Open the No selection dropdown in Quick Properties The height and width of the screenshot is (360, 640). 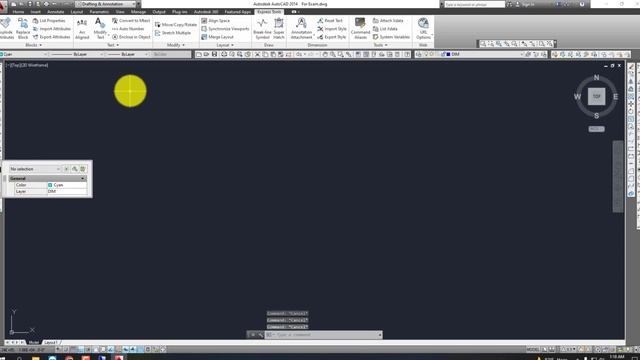point(35,169)
